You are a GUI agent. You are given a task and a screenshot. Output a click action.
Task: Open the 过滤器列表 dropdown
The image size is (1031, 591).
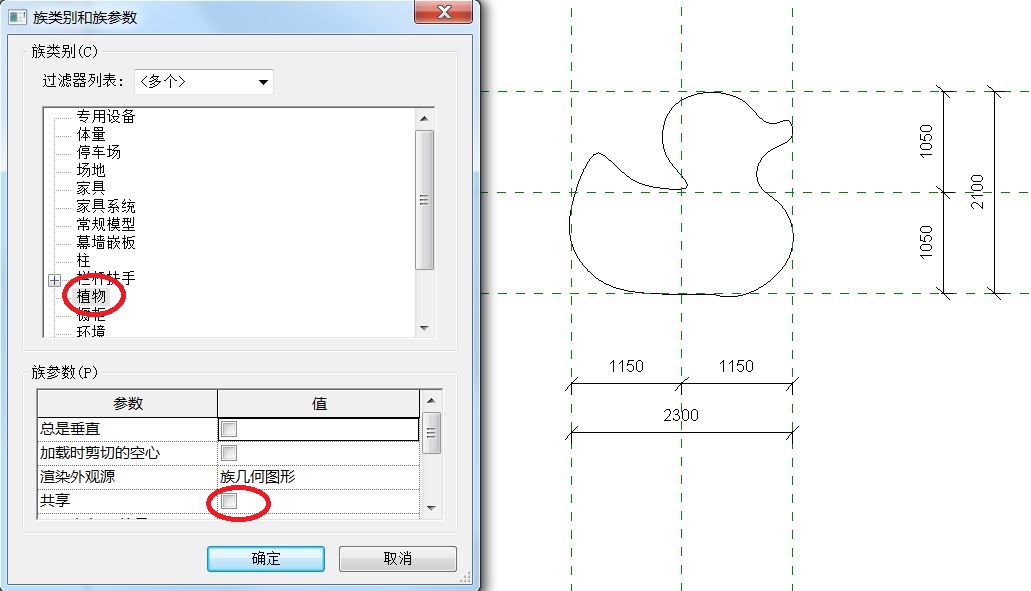(204, 82)
